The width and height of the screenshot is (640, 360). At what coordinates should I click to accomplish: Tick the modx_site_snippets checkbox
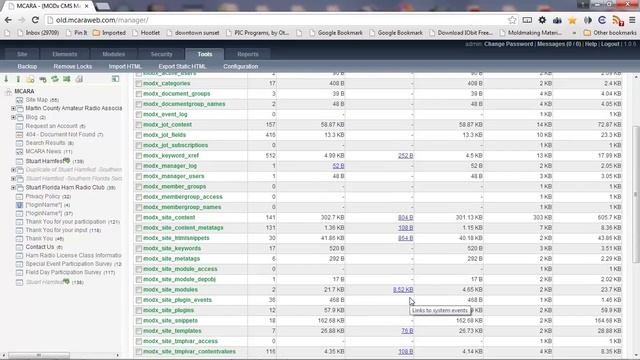click(139, 321)
